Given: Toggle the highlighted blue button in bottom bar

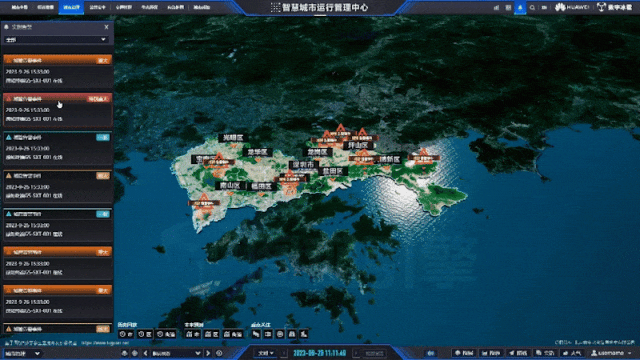Looking at the screenshot, I should [x=431, y=353].
